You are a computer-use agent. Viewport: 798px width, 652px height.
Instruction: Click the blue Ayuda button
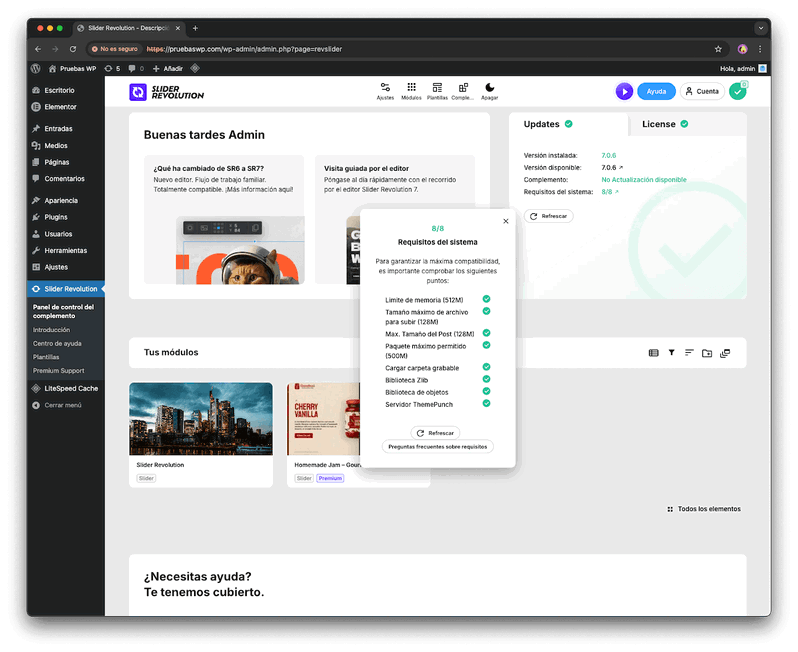click(x=656, y=92)
